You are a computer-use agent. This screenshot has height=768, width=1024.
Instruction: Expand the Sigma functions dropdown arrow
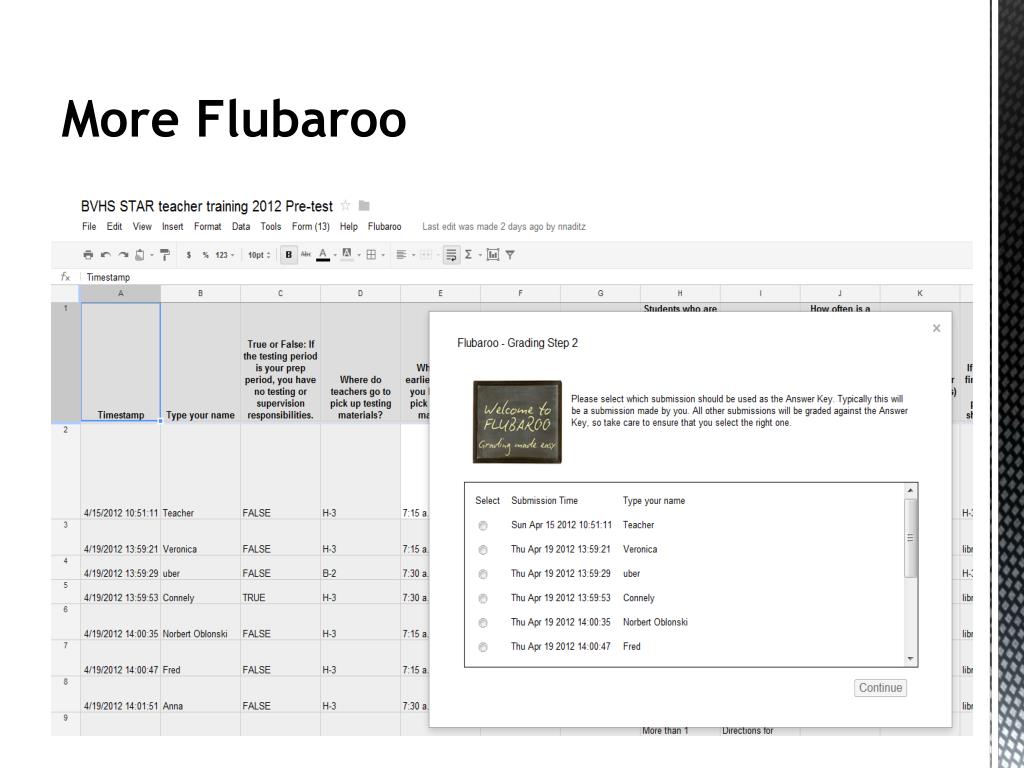click(x=480, y=255)
